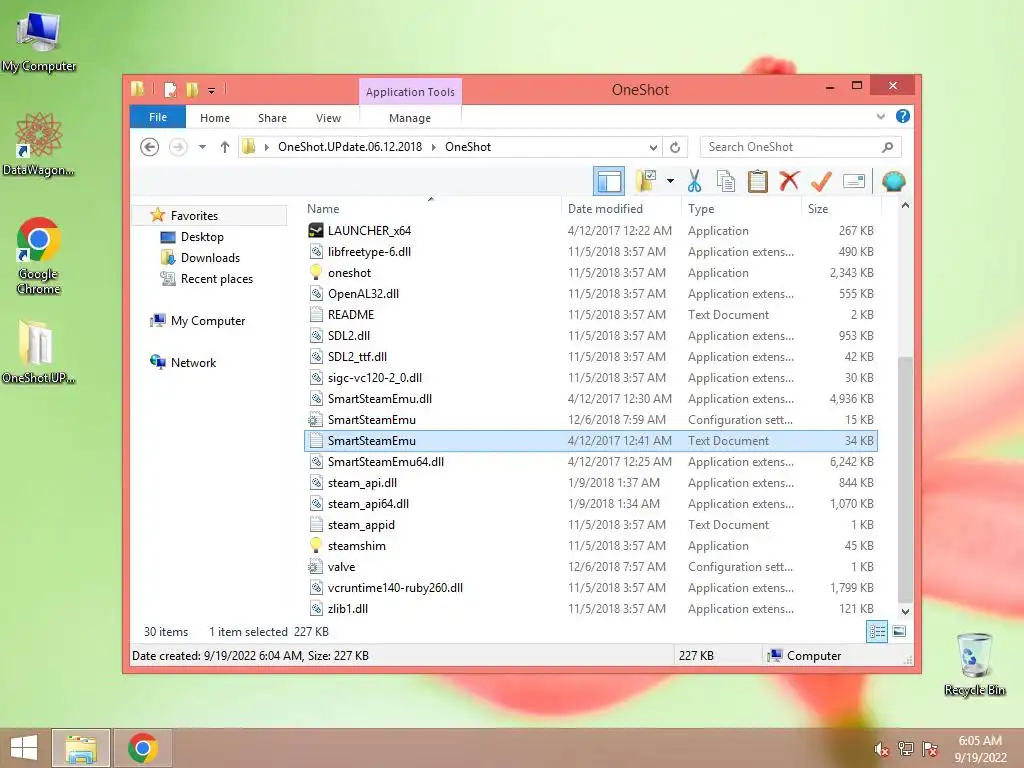Click the blue globe shell icon

[x=893, y=182]
